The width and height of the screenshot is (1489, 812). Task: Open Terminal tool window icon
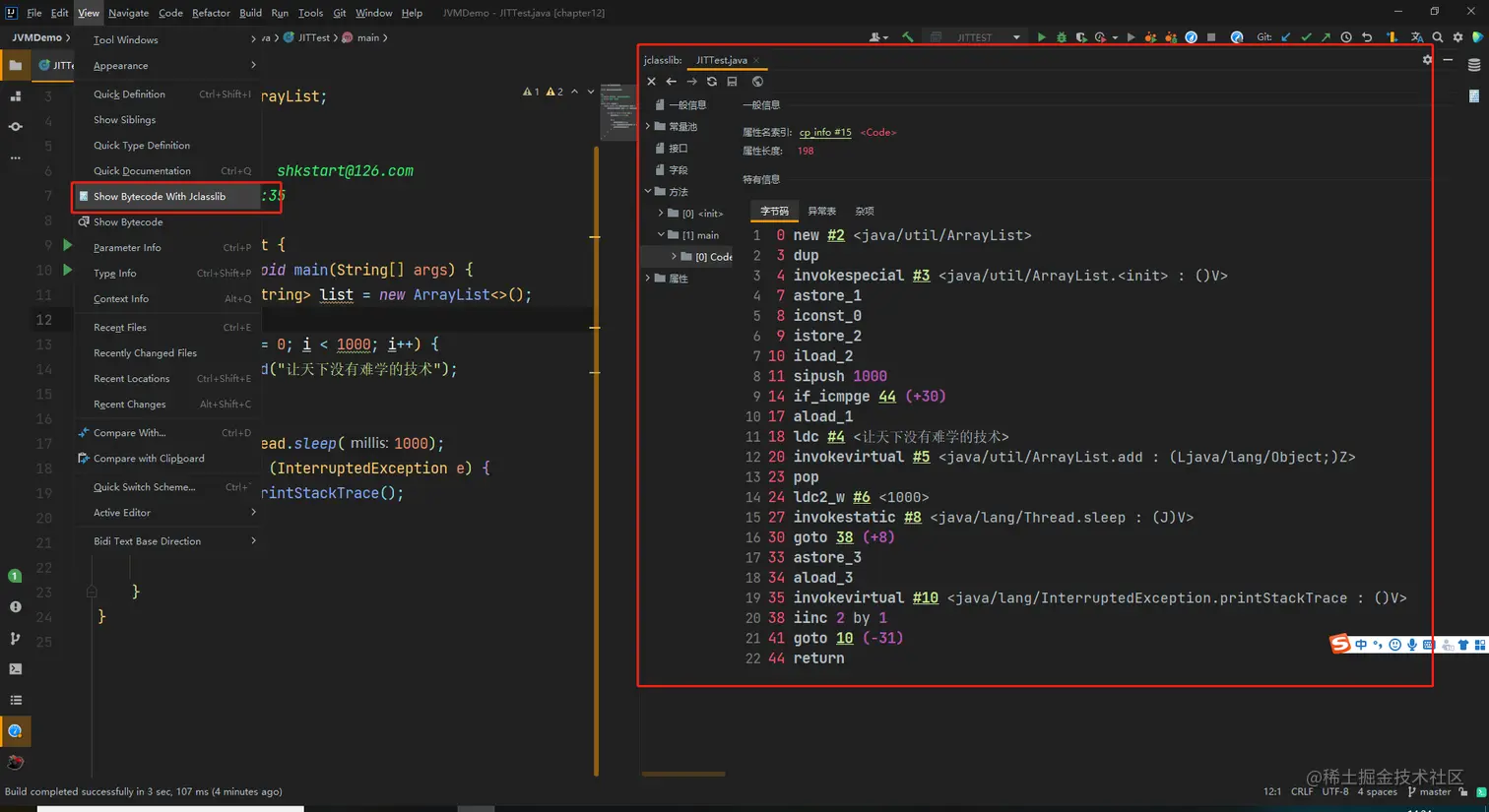15,669
